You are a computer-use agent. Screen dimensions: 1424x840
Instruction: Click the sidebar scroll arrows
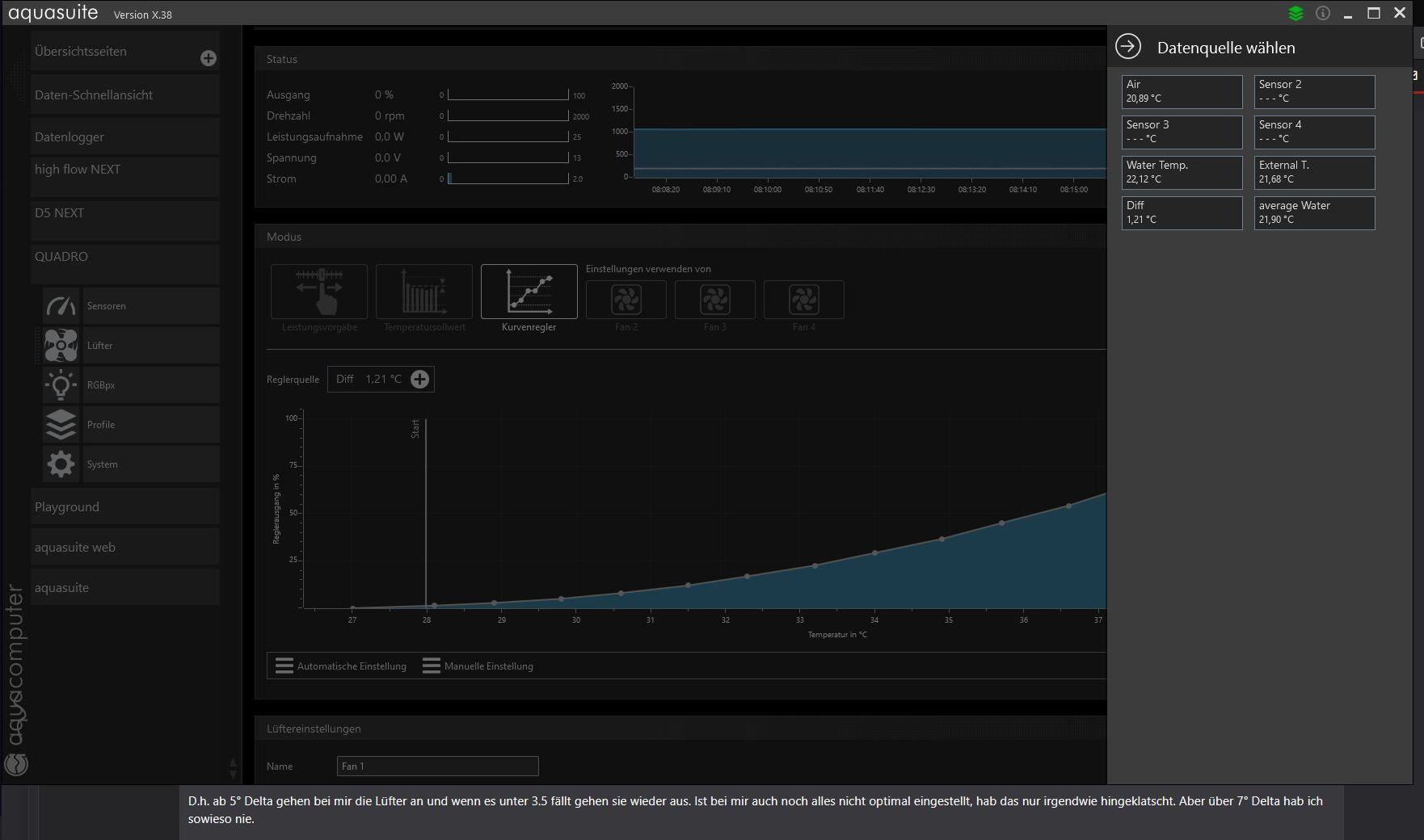click(234, 767)
